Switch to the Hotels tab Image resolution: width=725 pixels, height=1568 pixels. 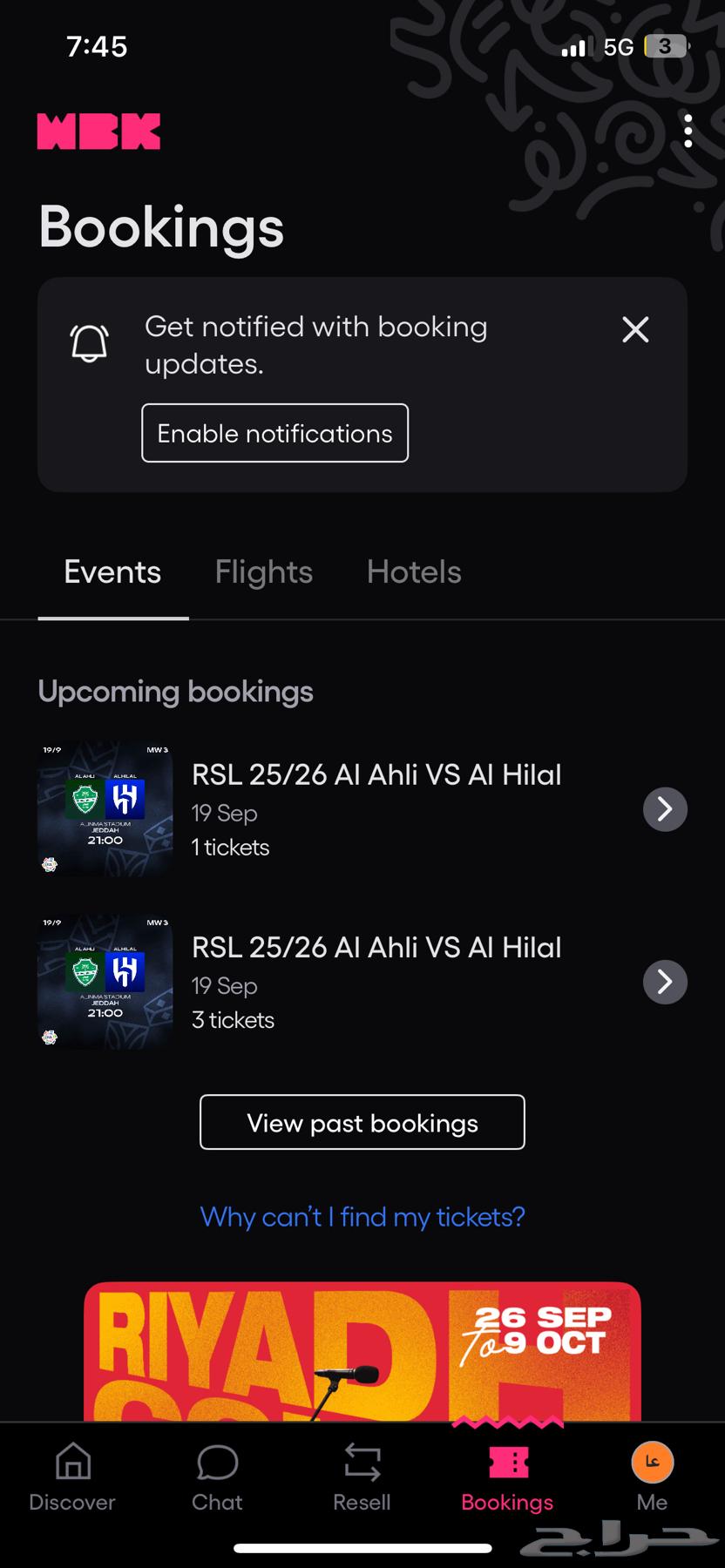(x=414, y=572)
